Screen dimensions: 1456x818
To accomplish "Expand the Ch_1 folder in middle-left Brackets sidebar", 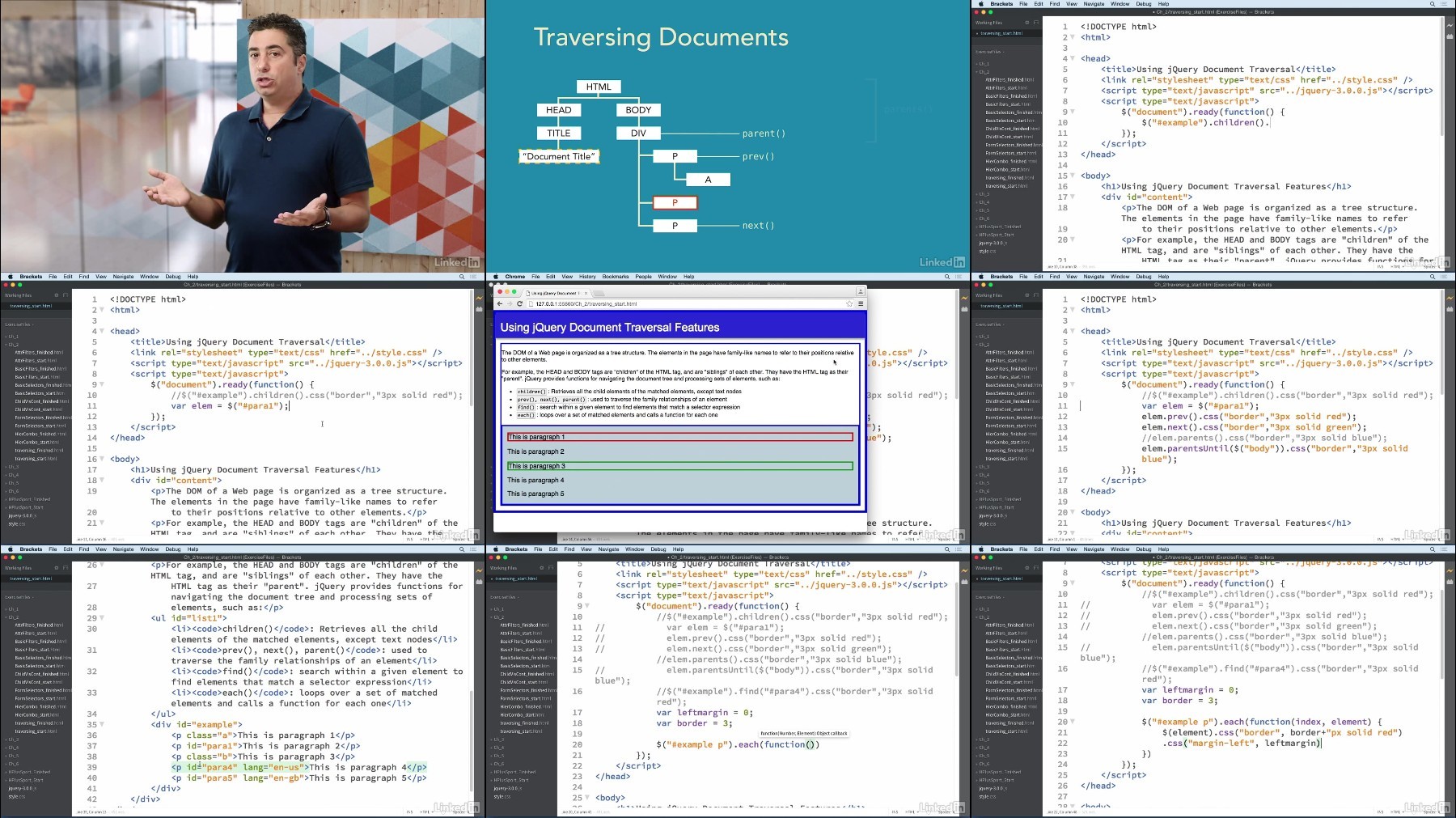I will [11, 337].
